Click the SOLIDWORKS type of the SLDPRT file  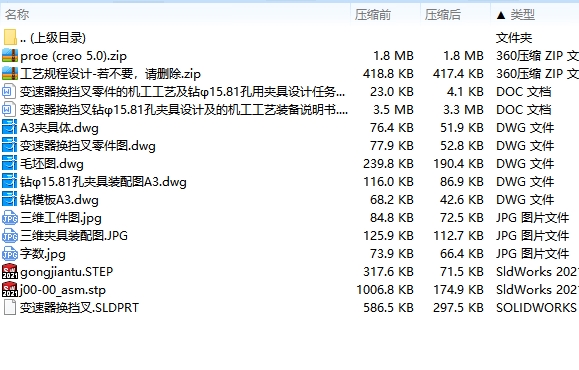(537, 308)
